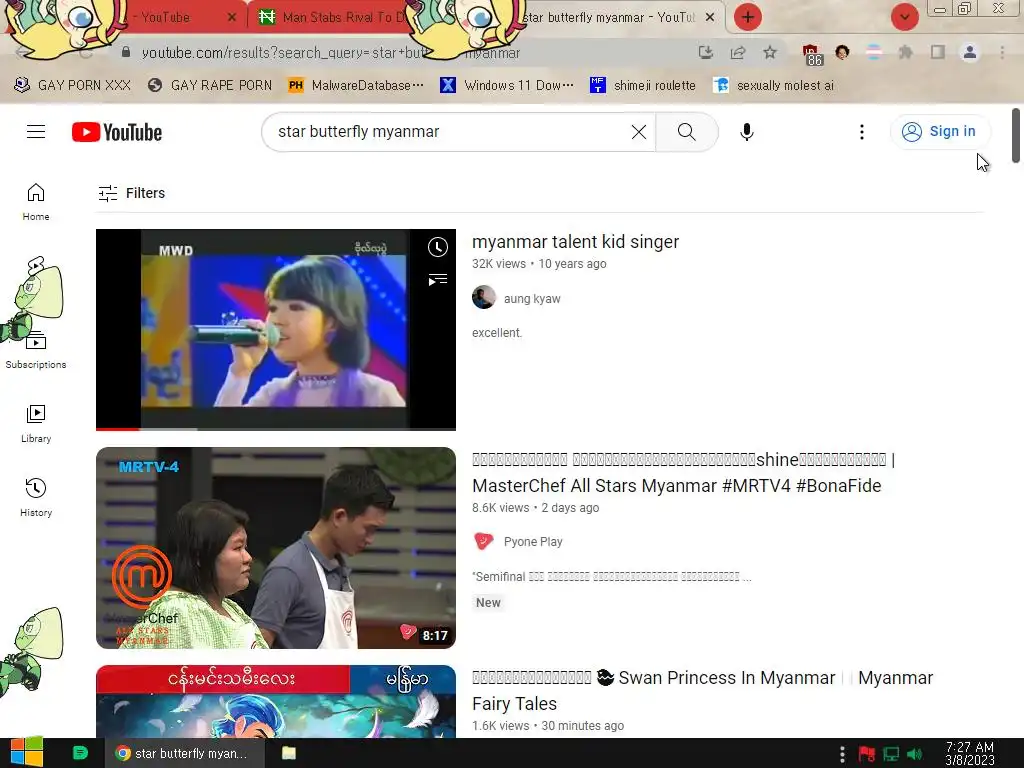Open Library in the sidebar
Image resolution: width=1024 pixels, height=768 pixels.
(x=36, y=424)
